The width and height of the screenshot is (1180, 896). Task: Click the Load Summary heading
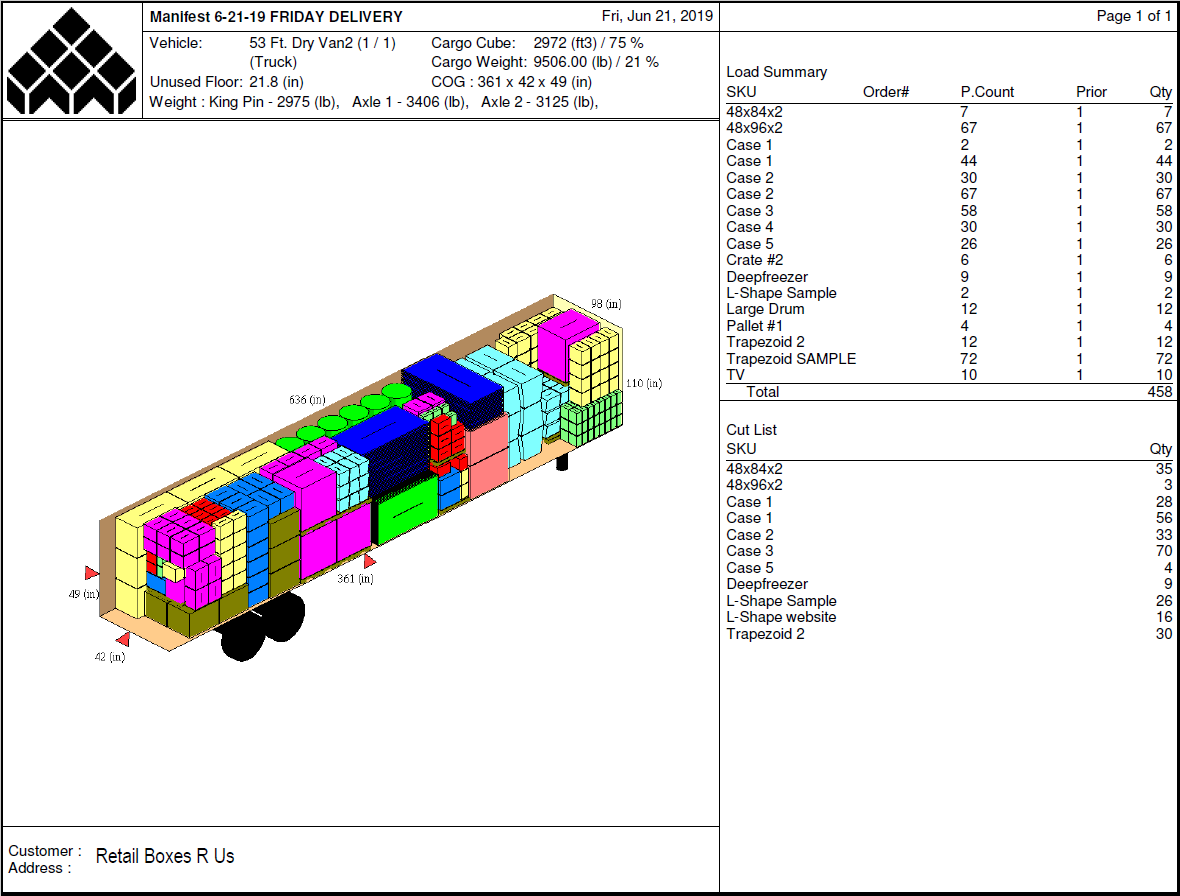776,72
